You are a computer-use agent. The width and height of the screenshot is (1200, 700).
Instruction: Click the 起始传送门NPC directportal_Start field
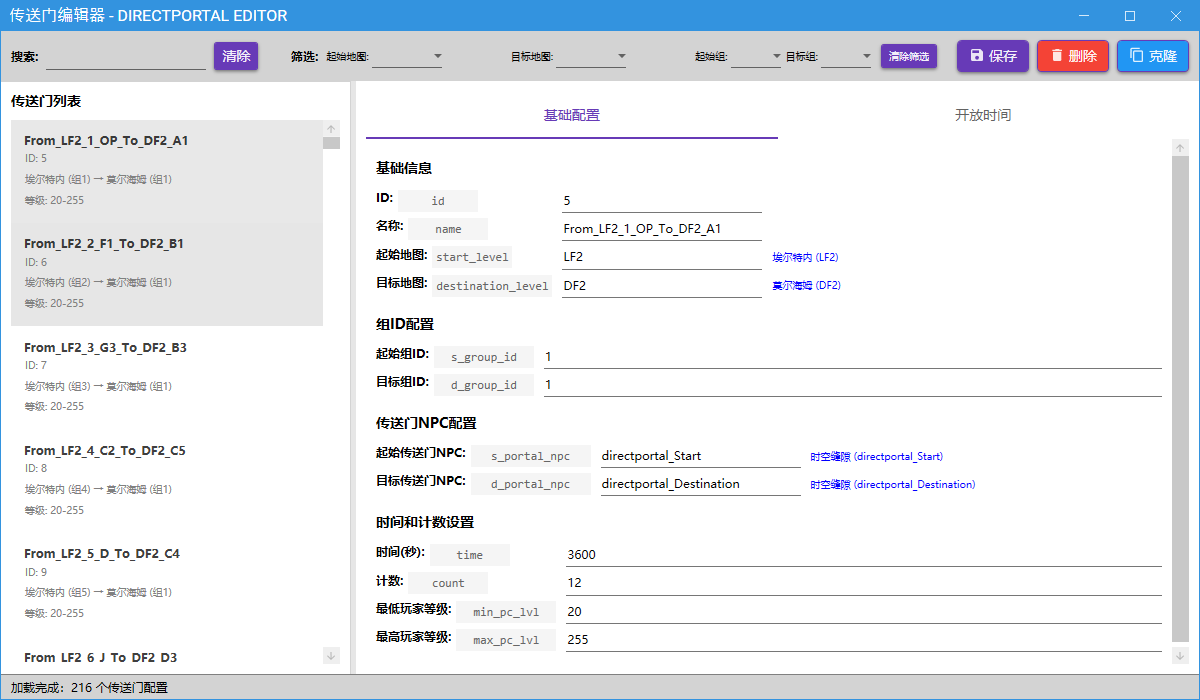point(700,456)
